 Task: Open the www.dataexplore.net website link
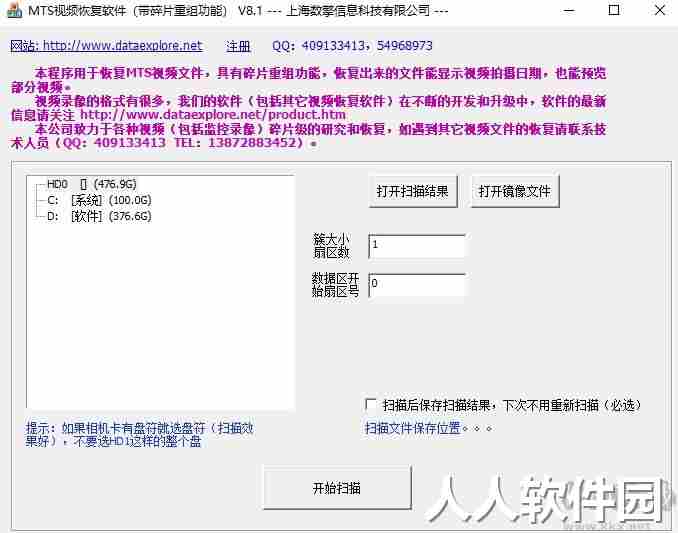click(106, 46)
